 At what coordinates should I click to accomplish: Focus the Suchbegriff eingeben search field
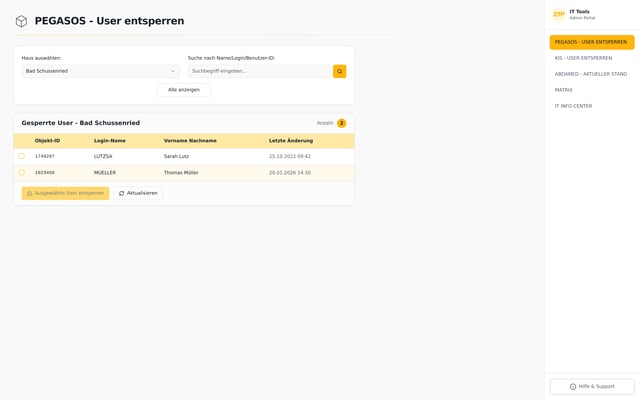259,71
